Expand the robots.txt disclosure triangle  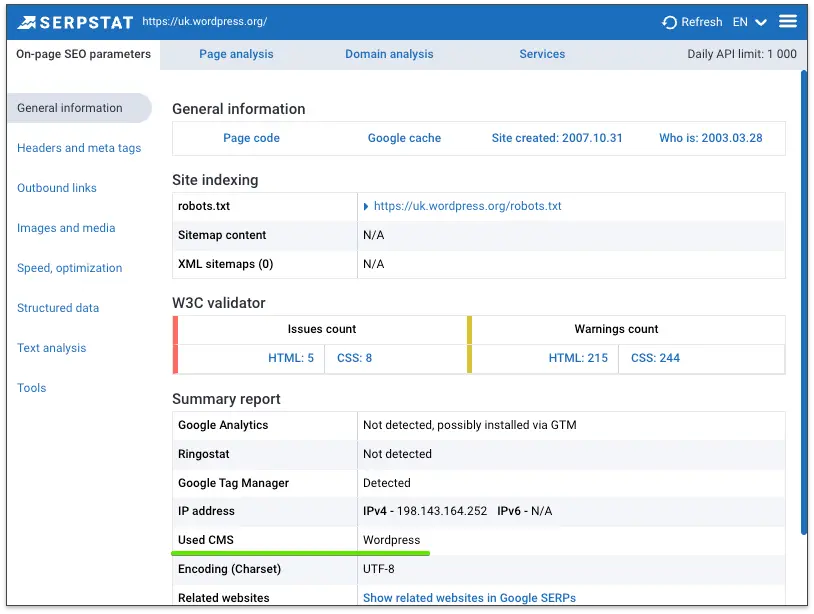coord(366,207)
